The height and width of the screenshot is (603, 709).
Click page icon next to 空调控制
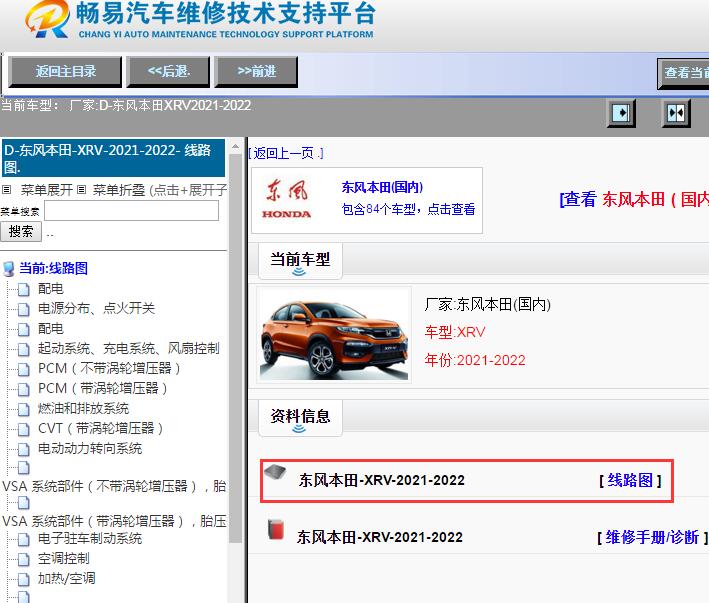click(24, 560)
